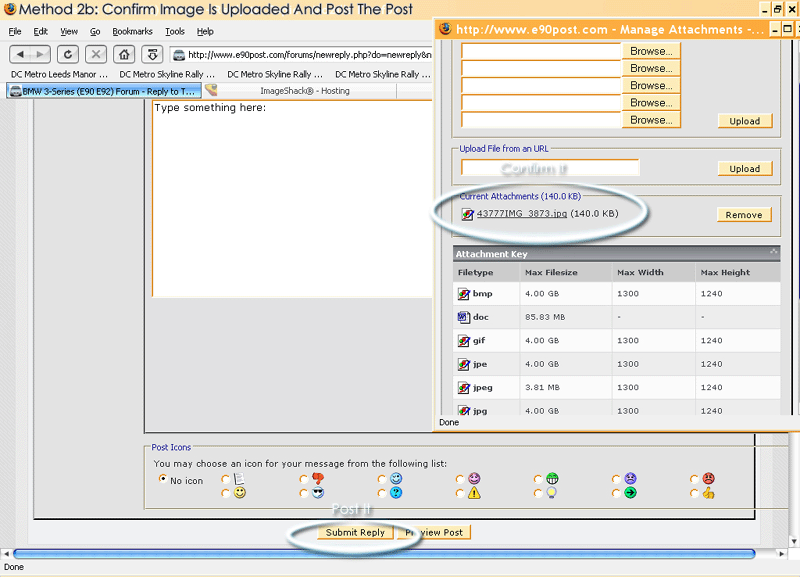Click the thumbs-down post icon
The image size is (800, 577).
point(318,479)
